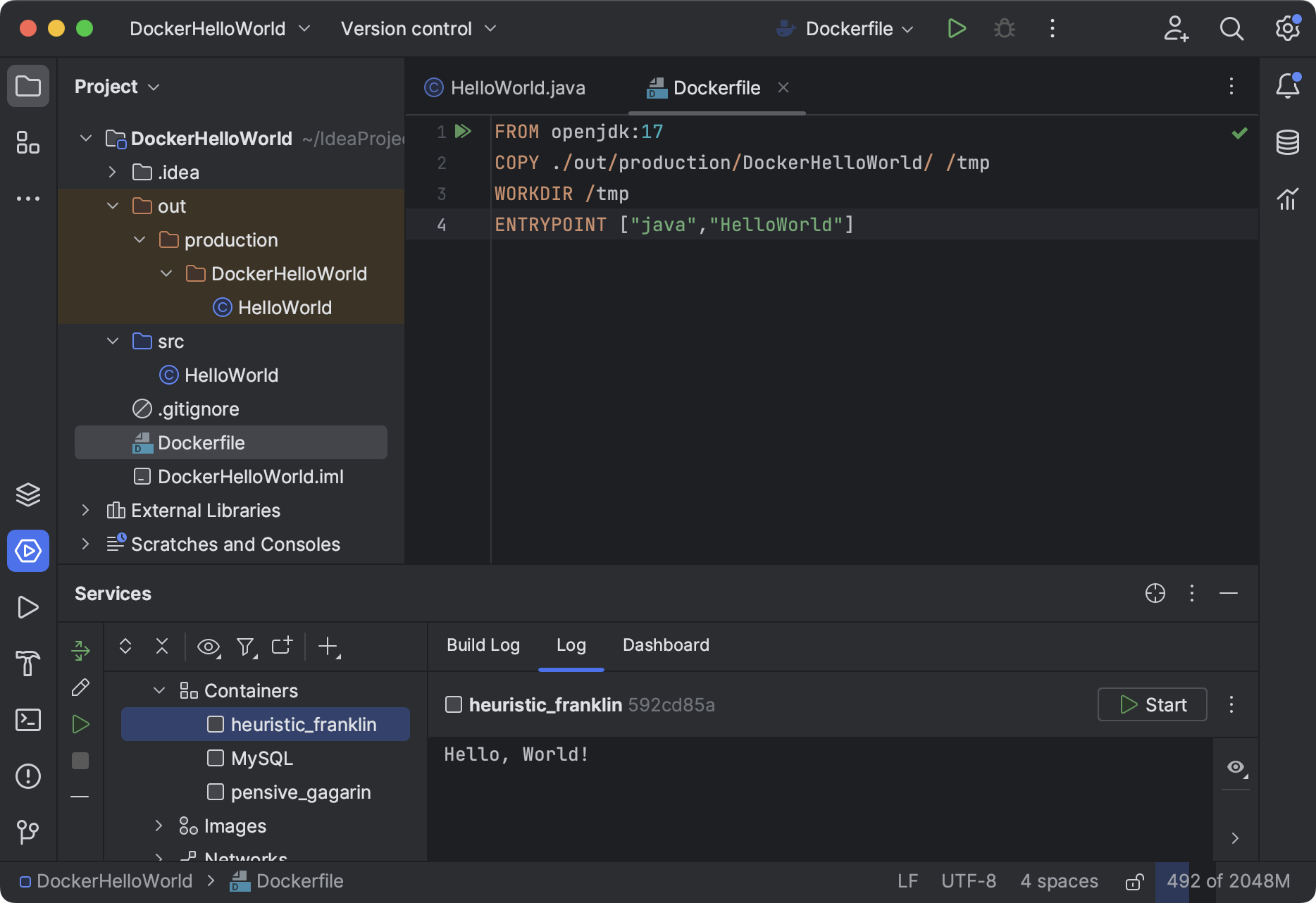
Task: Select the Git branches icon in sidebar
Action: (28, 833)
